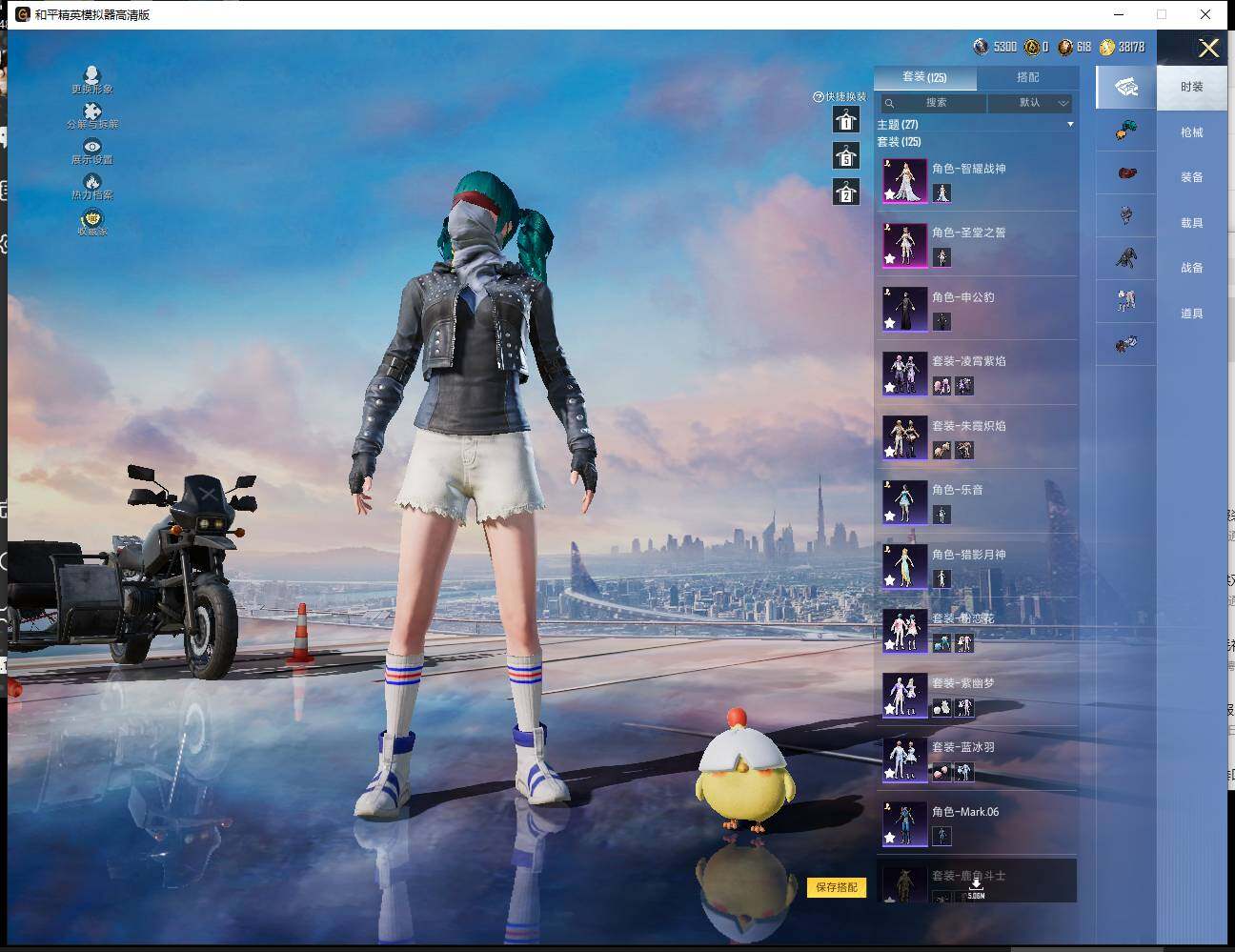Expand the 主题 (27) section arrow

(x=1070, y=125)
